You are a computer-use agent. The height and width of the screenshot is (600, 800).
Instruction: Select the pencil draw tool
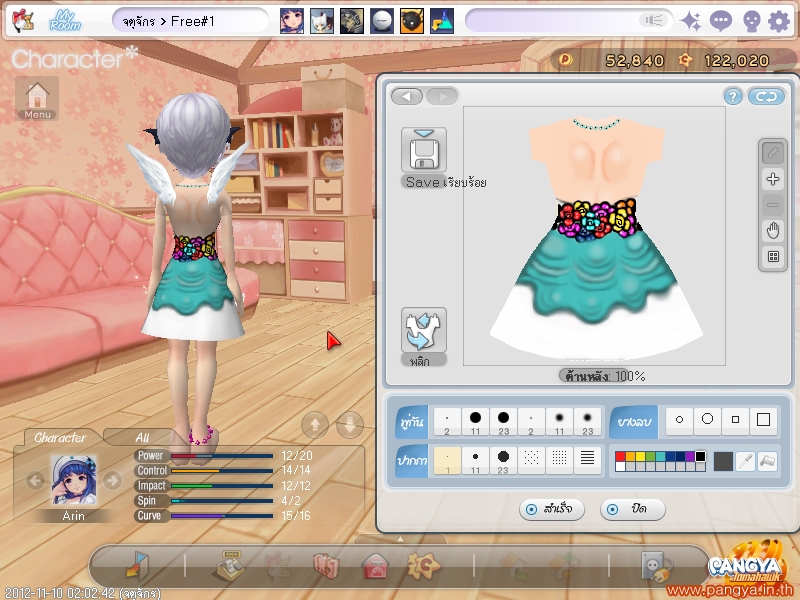tap(772, 152)
